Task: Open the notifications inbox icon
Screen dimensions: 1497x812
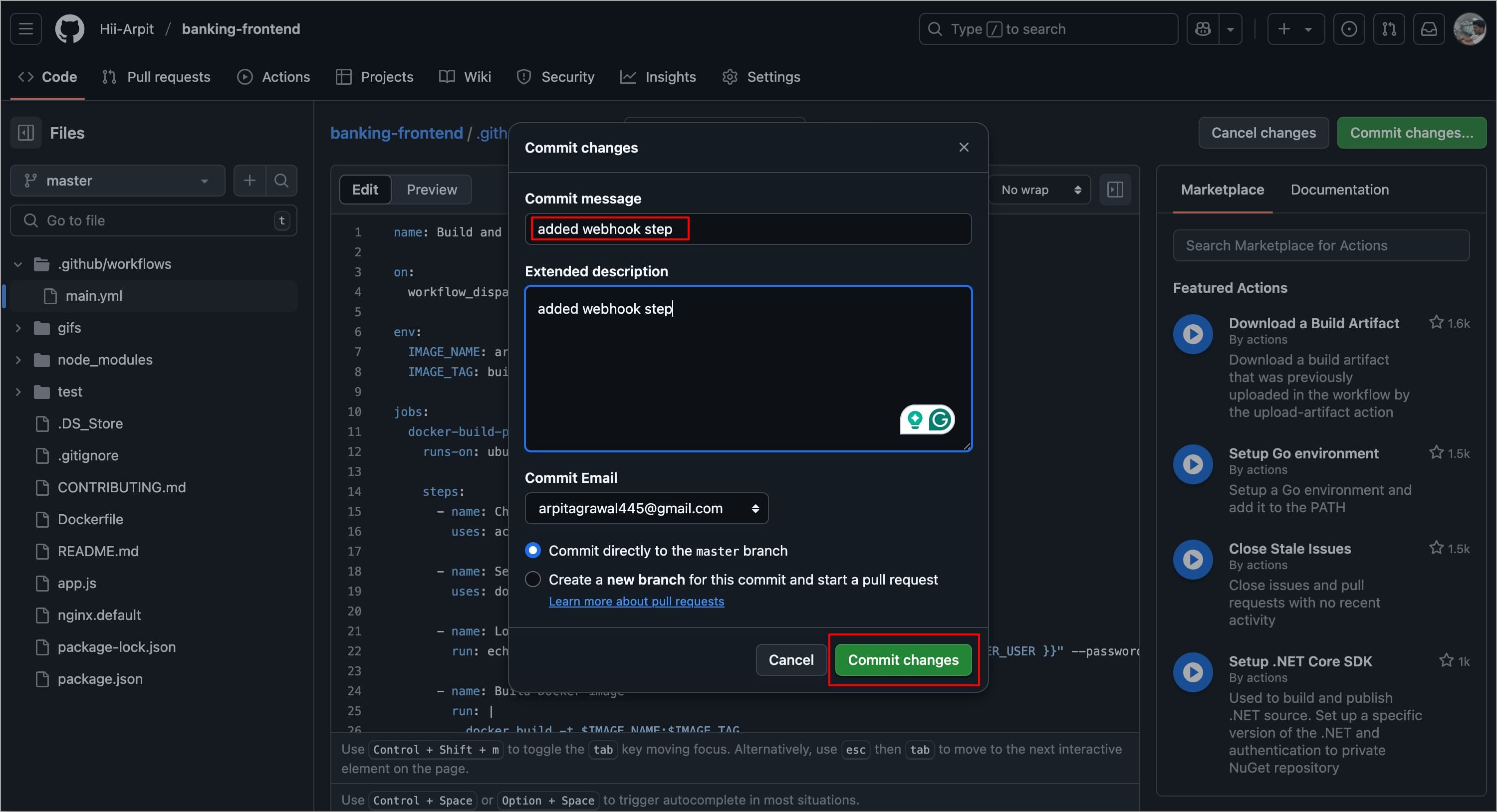Action: click(x=1429, y=28)
